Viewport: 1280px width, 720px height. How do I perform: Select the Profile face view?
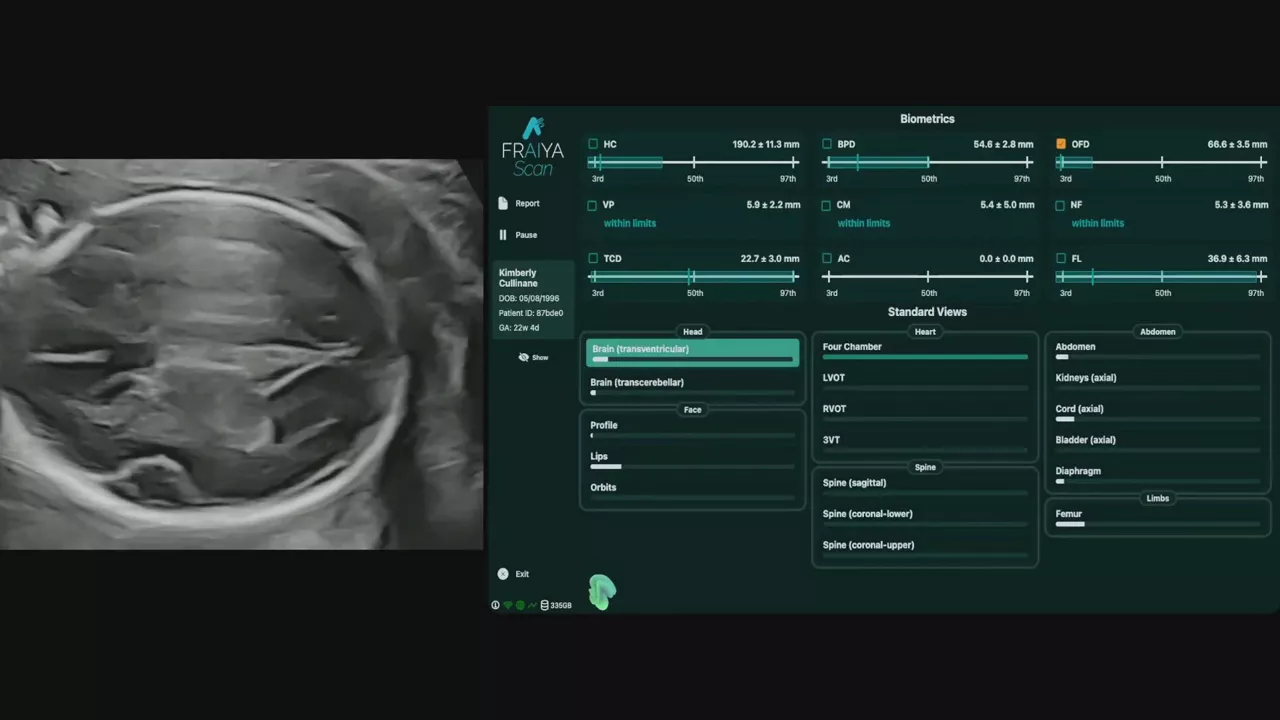692,429
